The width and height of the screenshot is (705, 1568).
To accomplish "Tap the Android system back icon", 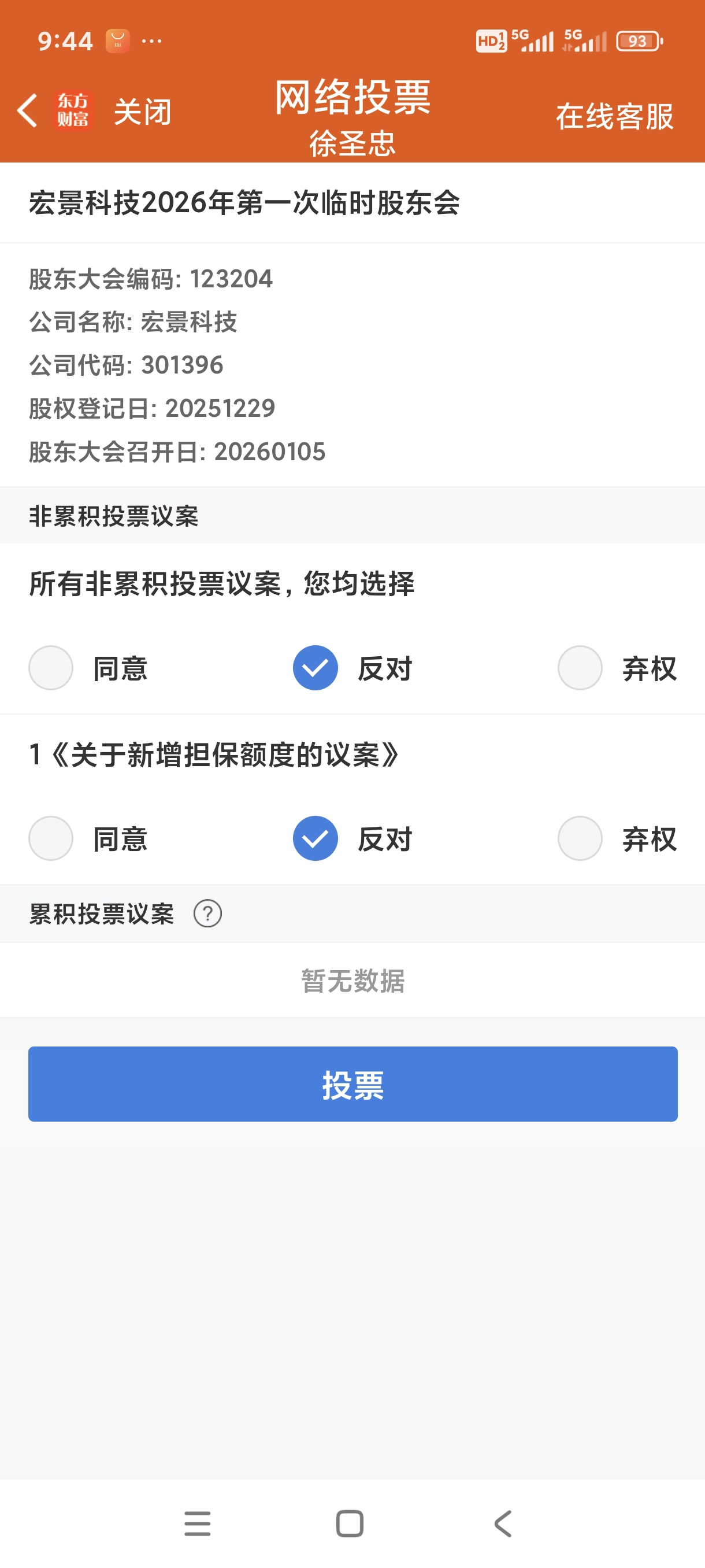I will point(503,1523).
